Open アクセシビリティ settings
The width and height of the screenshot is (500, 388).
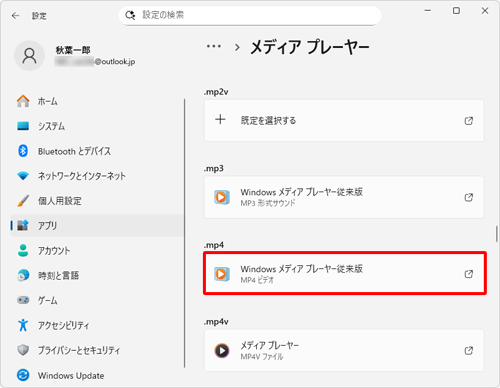coord(97,325)
